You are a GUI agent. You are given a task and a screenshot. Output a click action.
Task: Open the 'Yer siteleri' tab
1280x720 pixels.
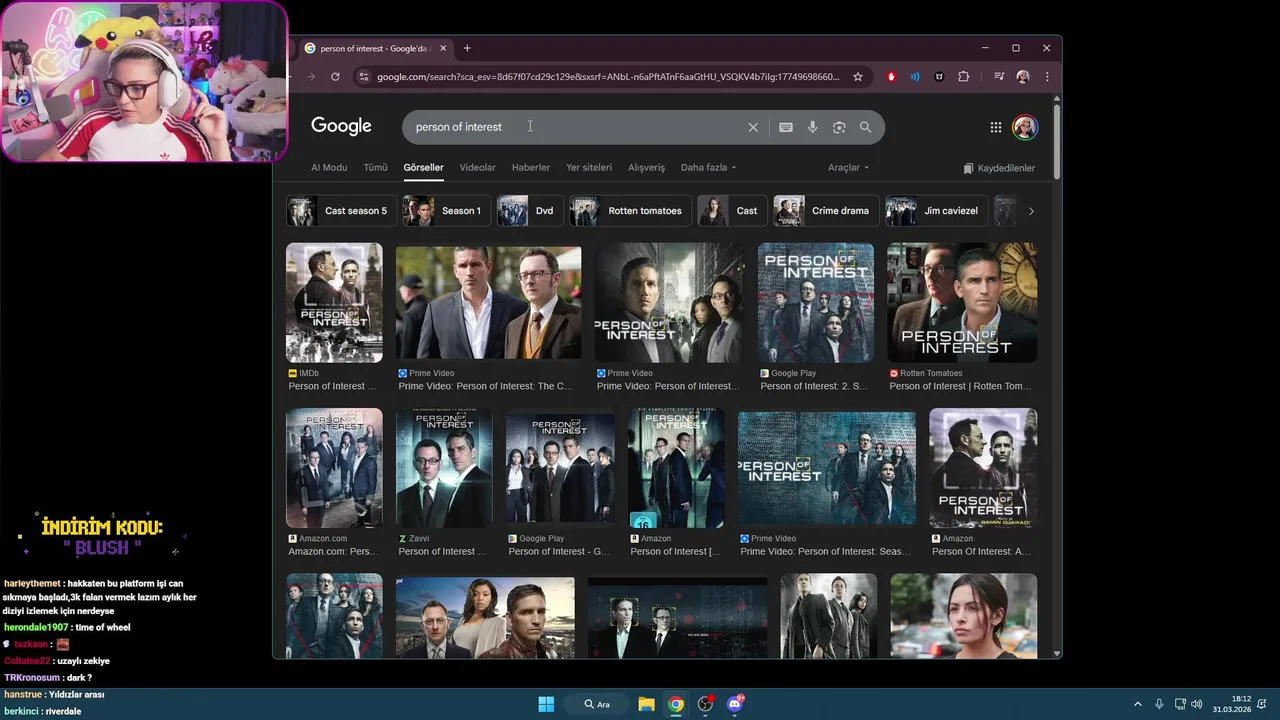[589, 168]
